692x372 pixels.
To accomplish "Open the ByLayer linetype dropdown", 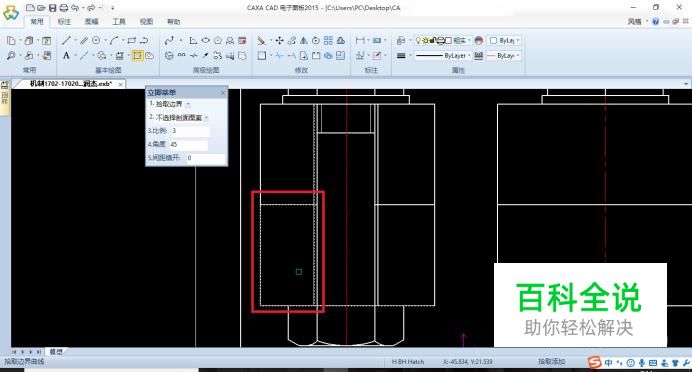I will click(x=443, y=56).
